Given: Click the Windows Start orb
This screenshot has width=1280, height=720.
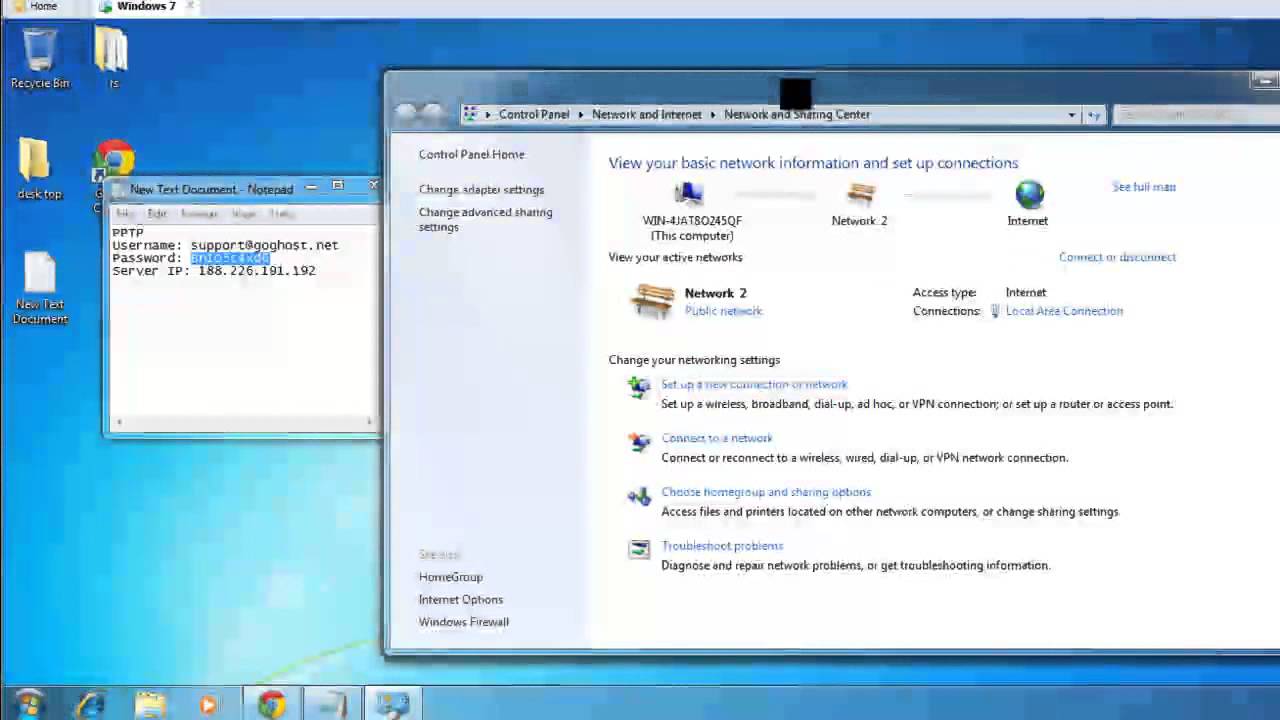Looking at the screenshot, I should tap(29, 704).
